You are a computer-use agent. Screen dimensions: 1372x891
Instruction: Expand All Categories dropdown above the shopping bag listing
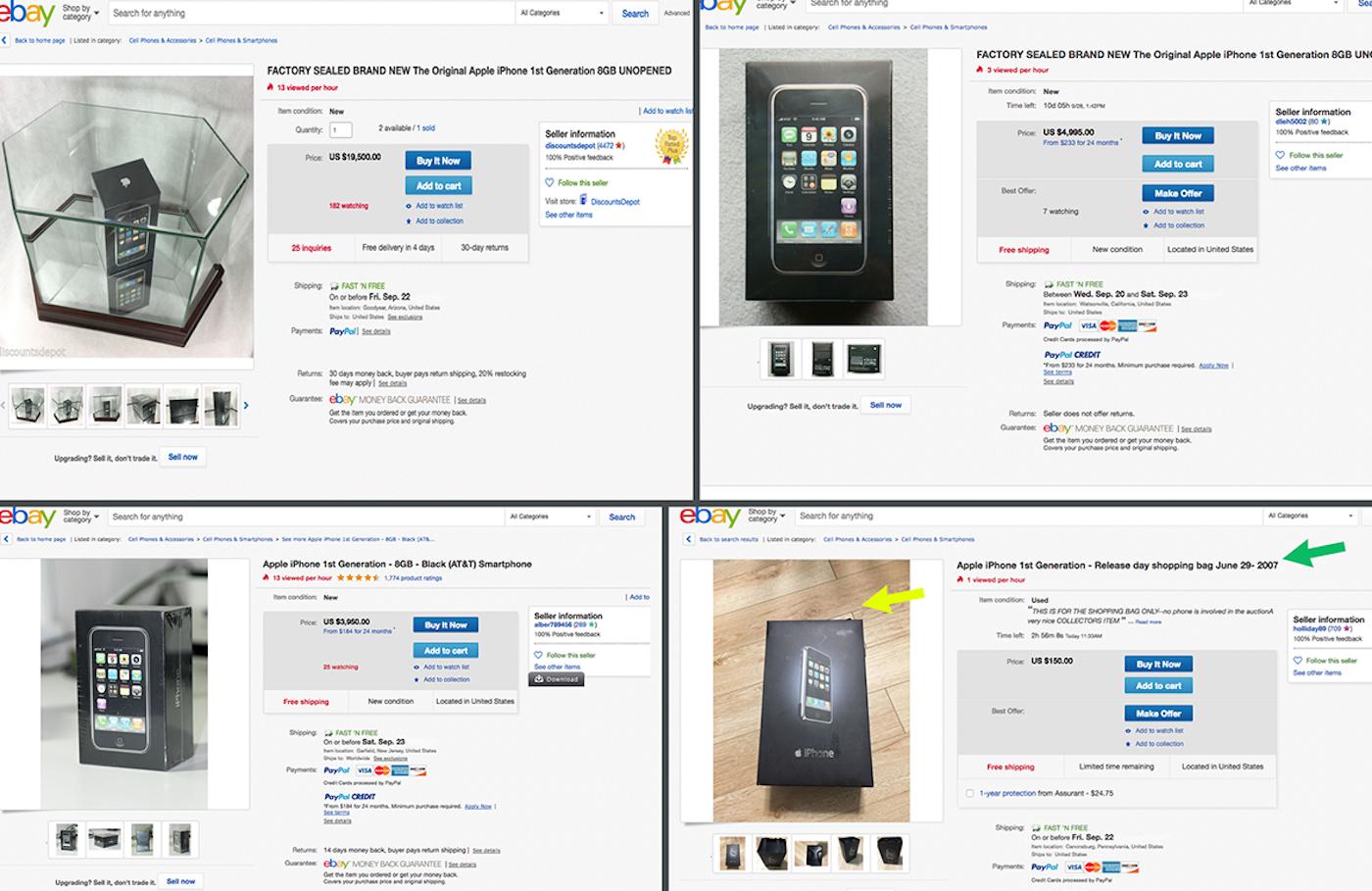[x=1309, y=516]
